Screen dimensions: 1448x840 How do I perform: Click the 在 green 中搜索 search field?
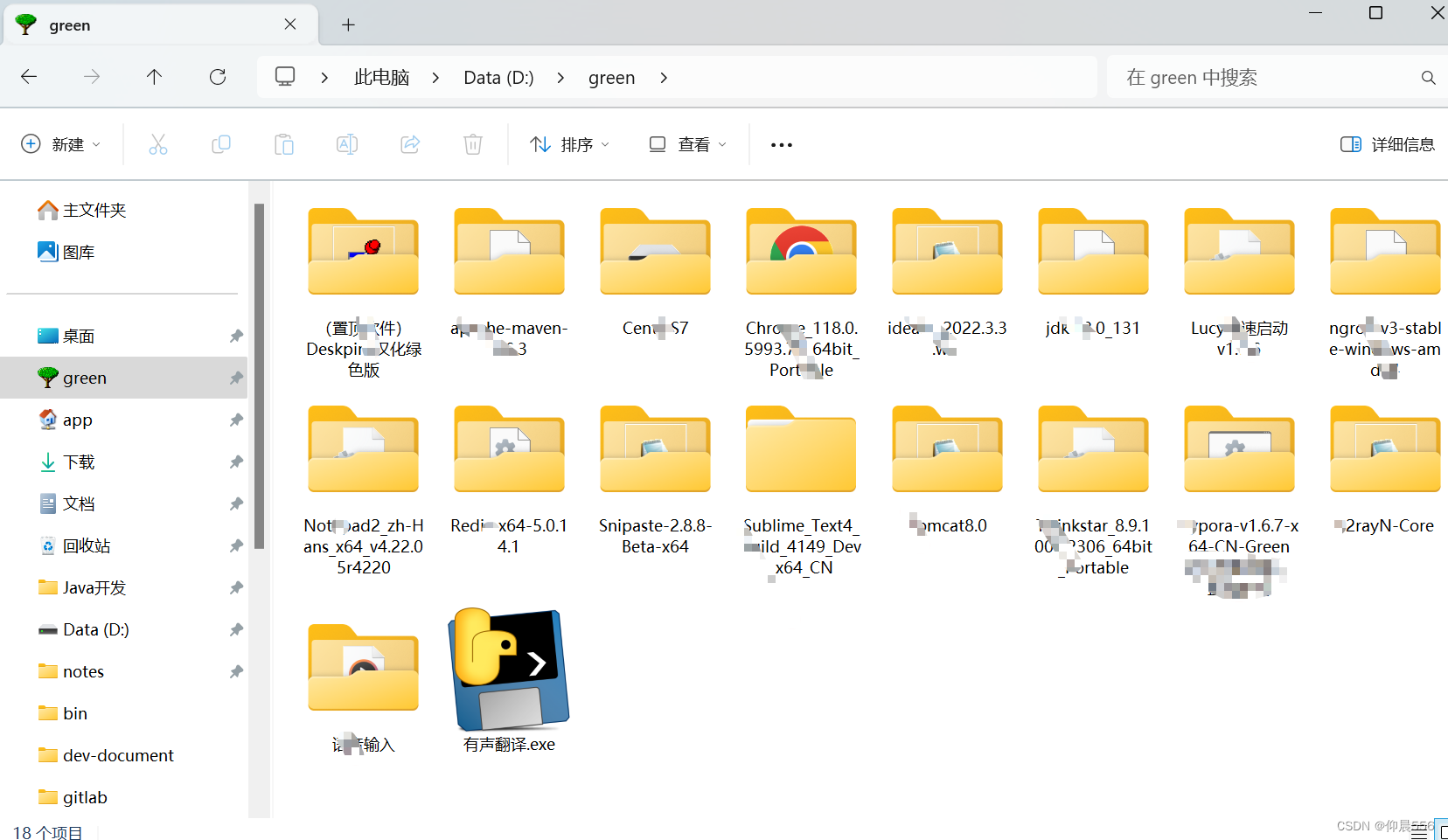point(1276,78)
